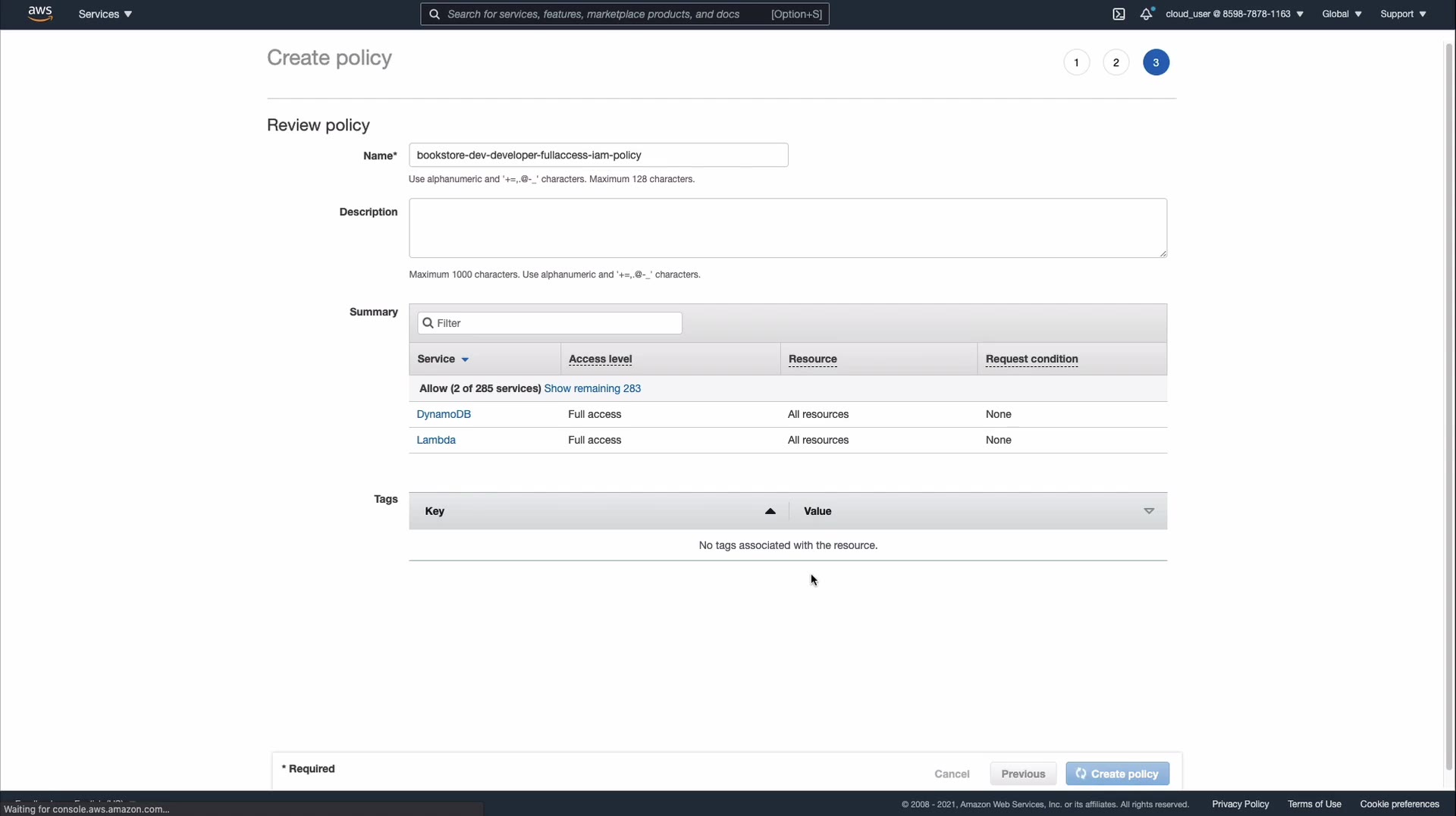Click the Create policy button
The height and width of the screenshot is (816, 1456).
(1117, 774)
